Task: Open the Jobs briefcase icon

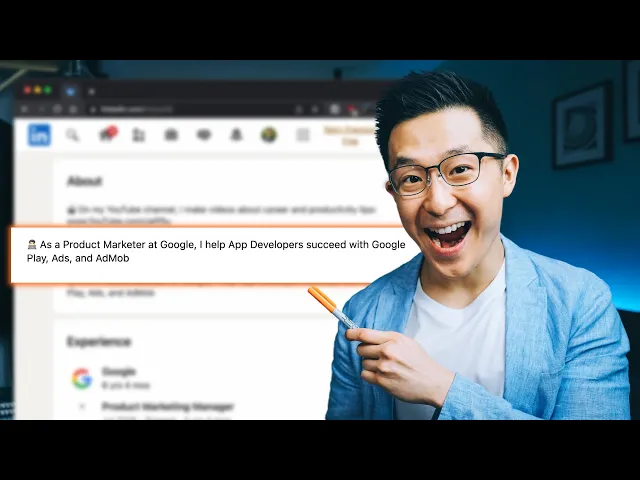Action: tap(171, 135)
